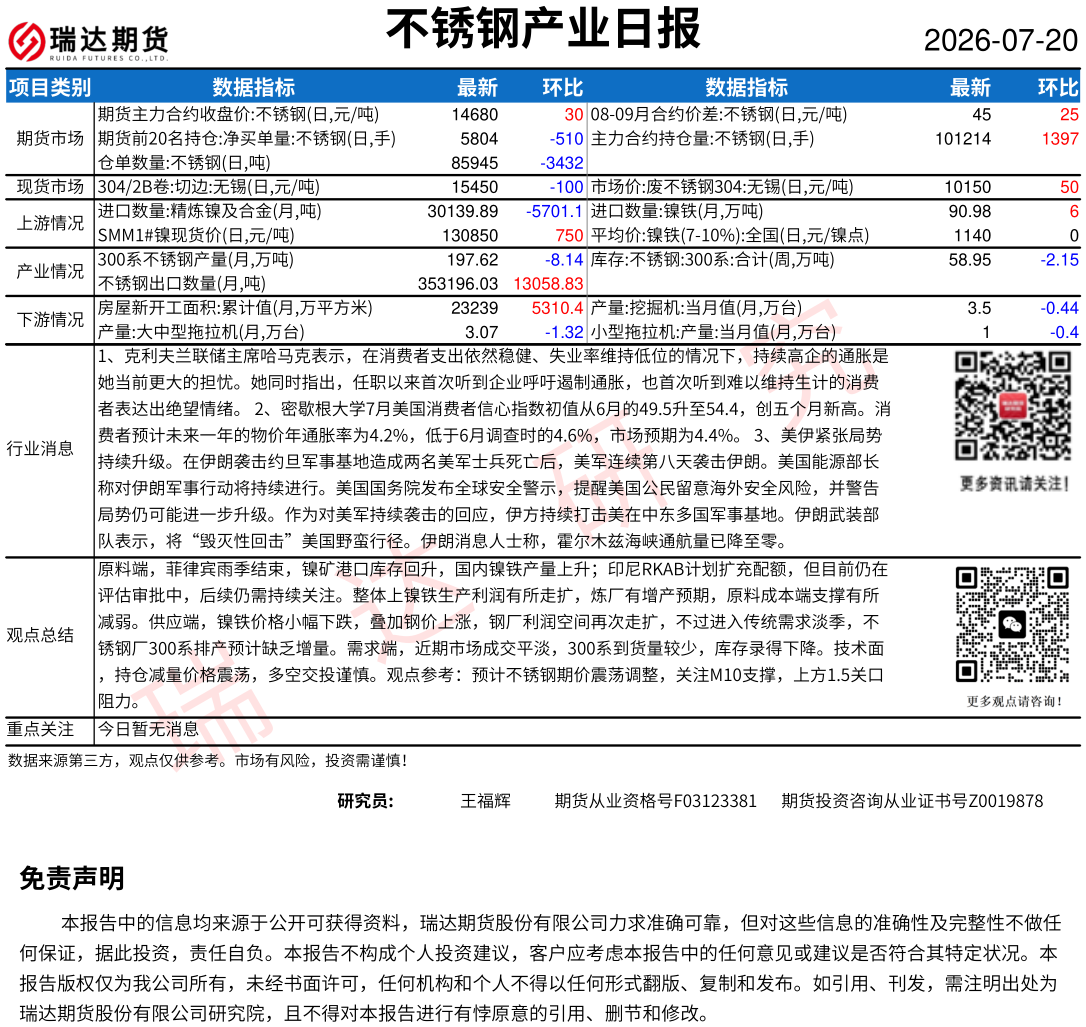Click the Ruida Futures red logo icon
1086x1027 pixels.
pyautogui.click(x=26, y=42)
